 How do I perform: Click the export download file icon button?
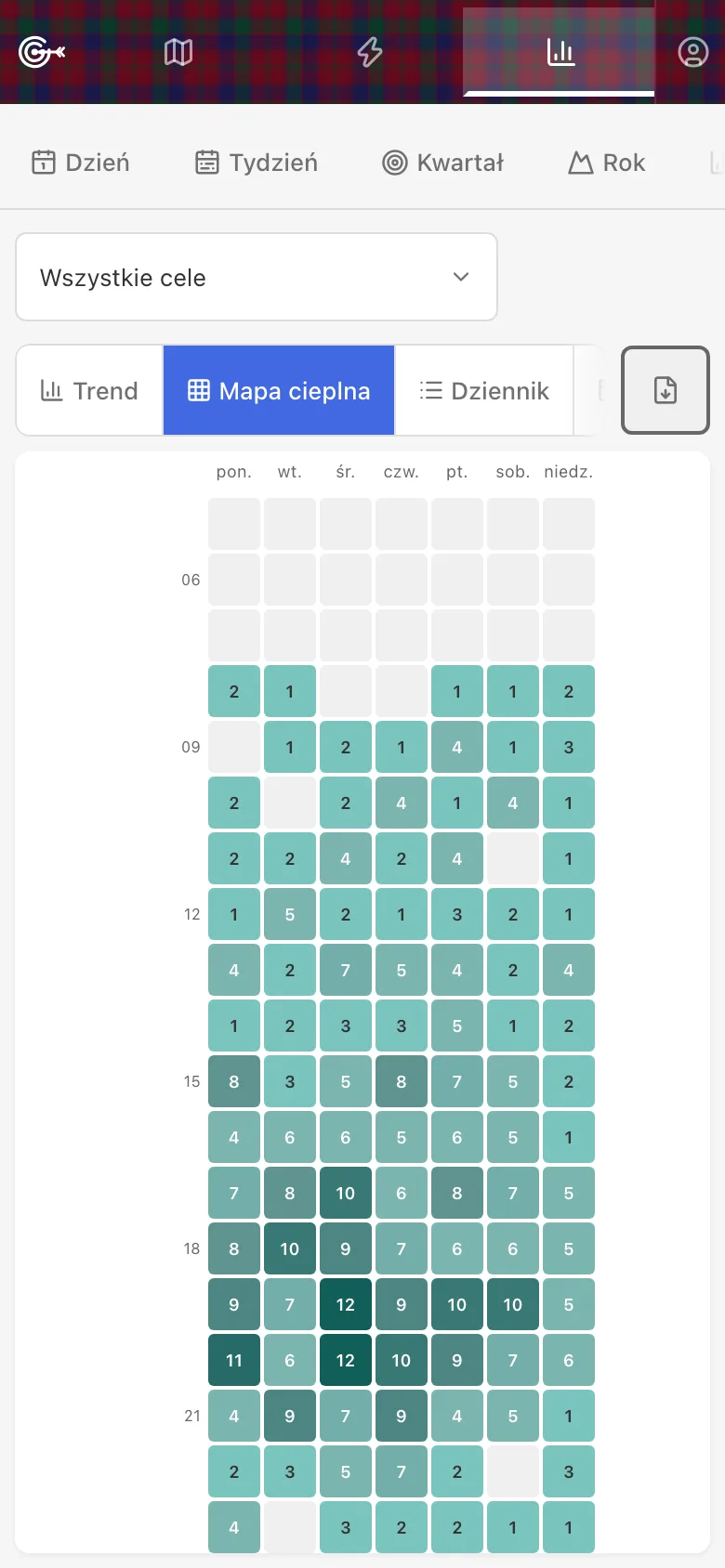[x=666, y=390]
